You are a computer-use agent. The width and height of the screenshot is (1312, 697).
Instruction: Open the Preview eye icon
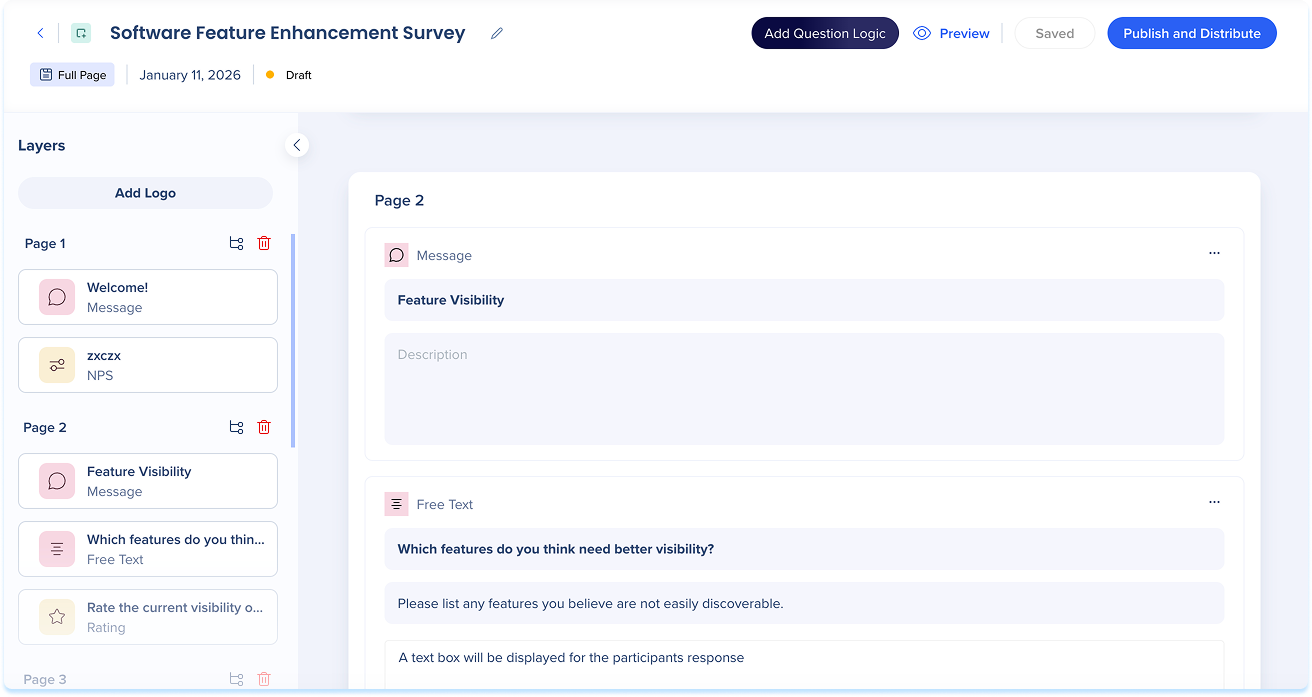(x=922, y=33)
